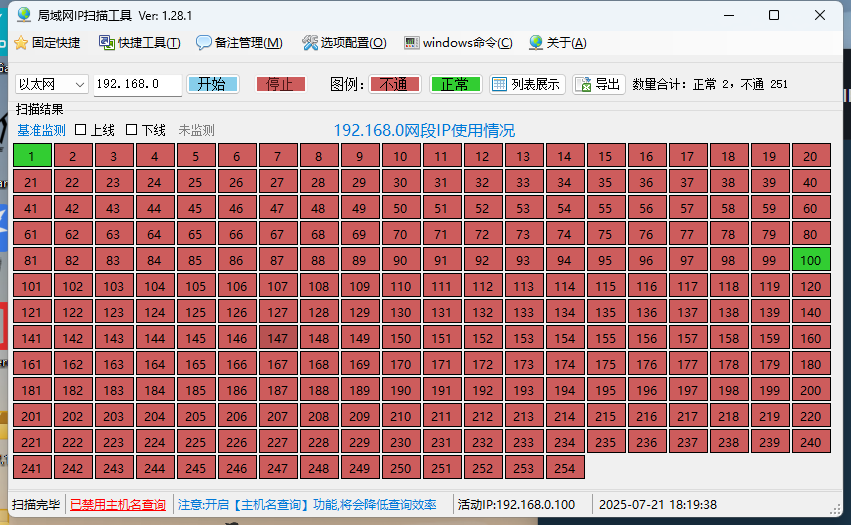Click the 基准监测 link

(41, 130)
